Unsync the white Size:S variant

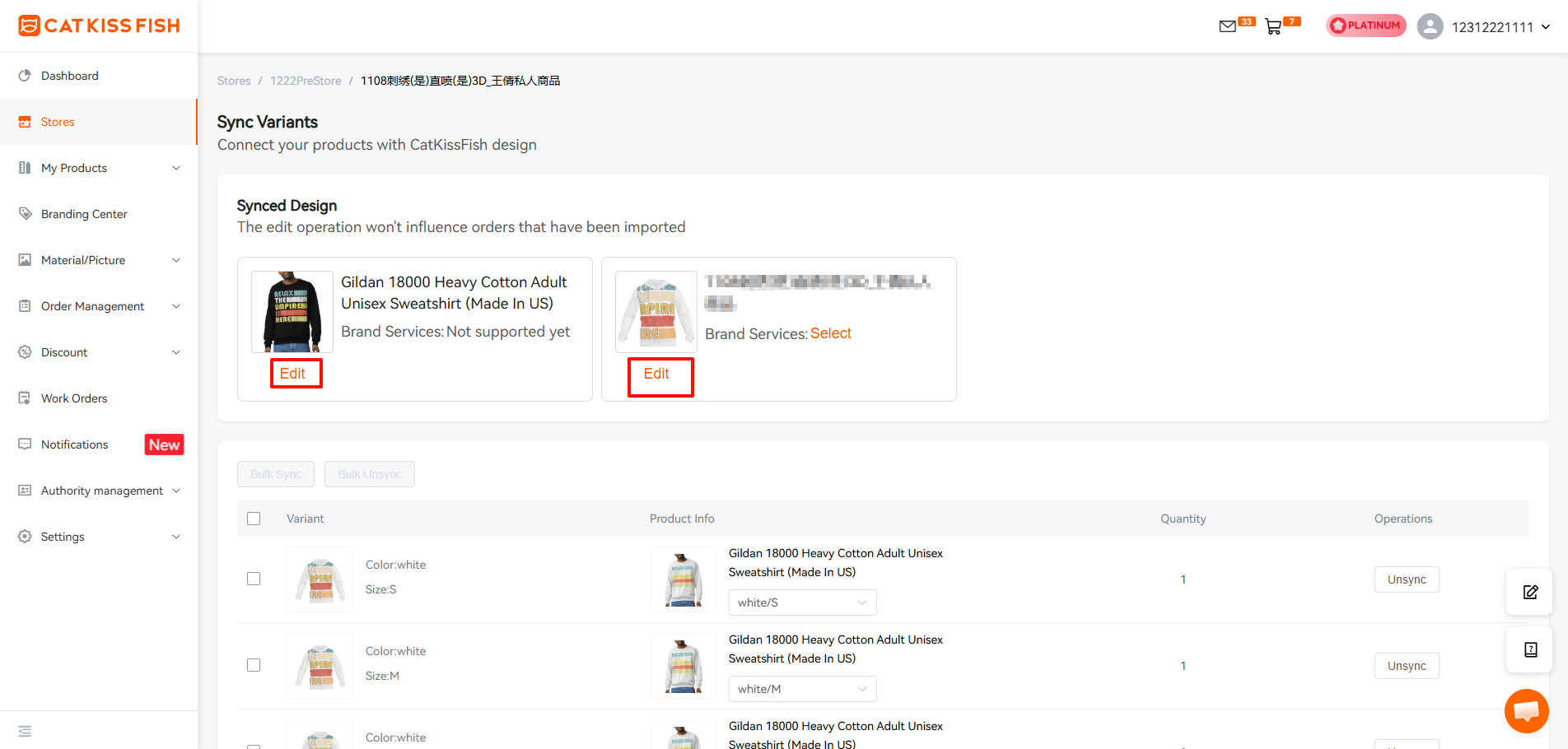1407,579
